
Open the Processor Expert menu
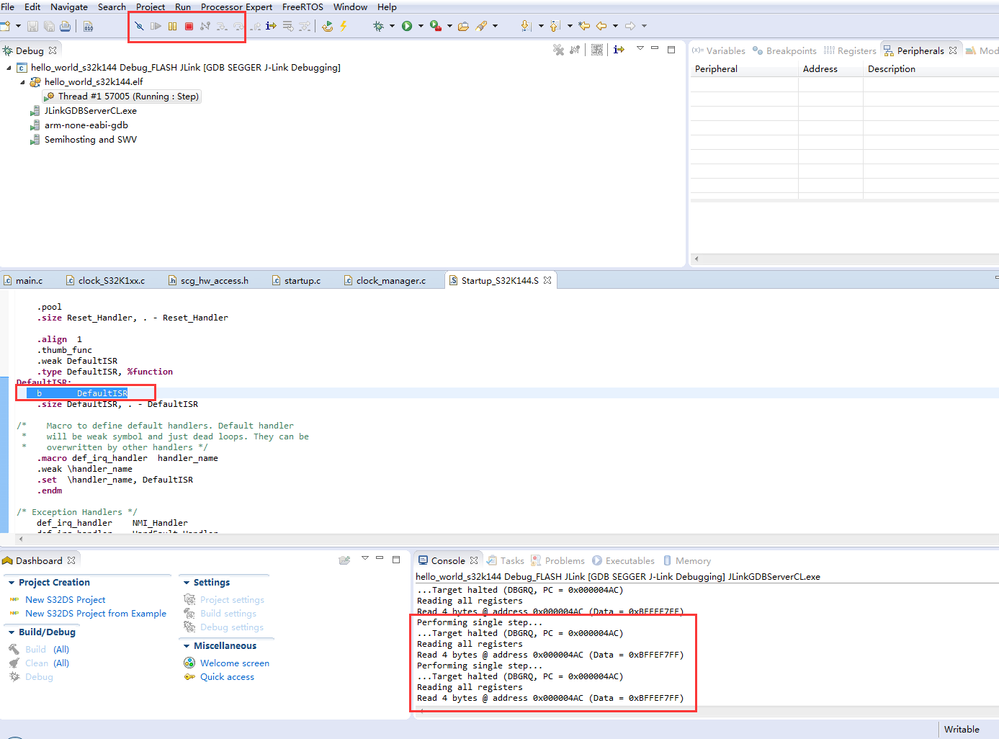pyautogui.click(x=236, y=7)
